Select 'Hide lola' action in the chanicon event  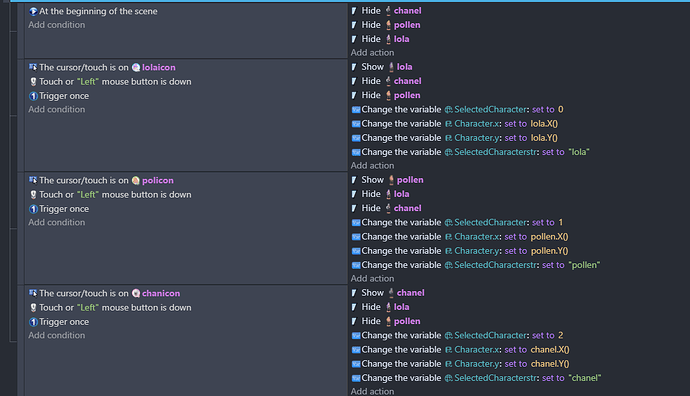tap(380, 307)
